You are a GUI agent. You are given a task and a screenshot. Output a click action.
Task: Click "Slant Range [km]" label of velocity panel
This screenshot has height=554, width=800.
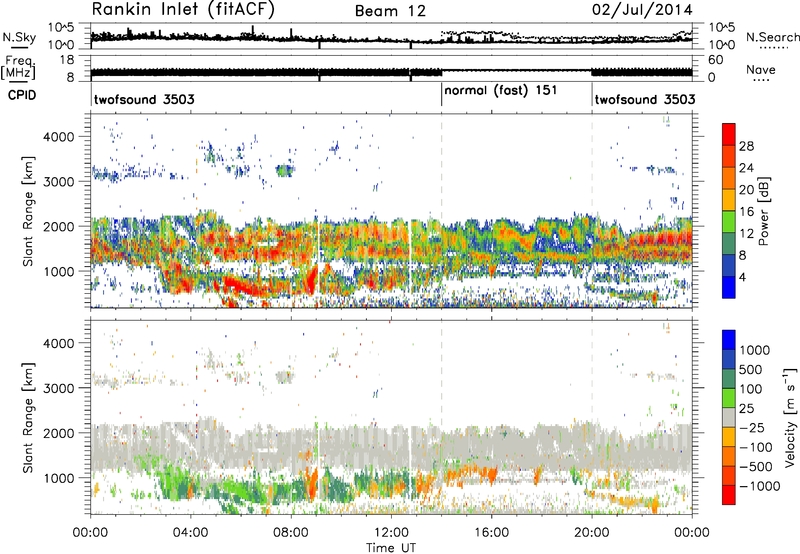pyautogui.click(x=28, y=417)
